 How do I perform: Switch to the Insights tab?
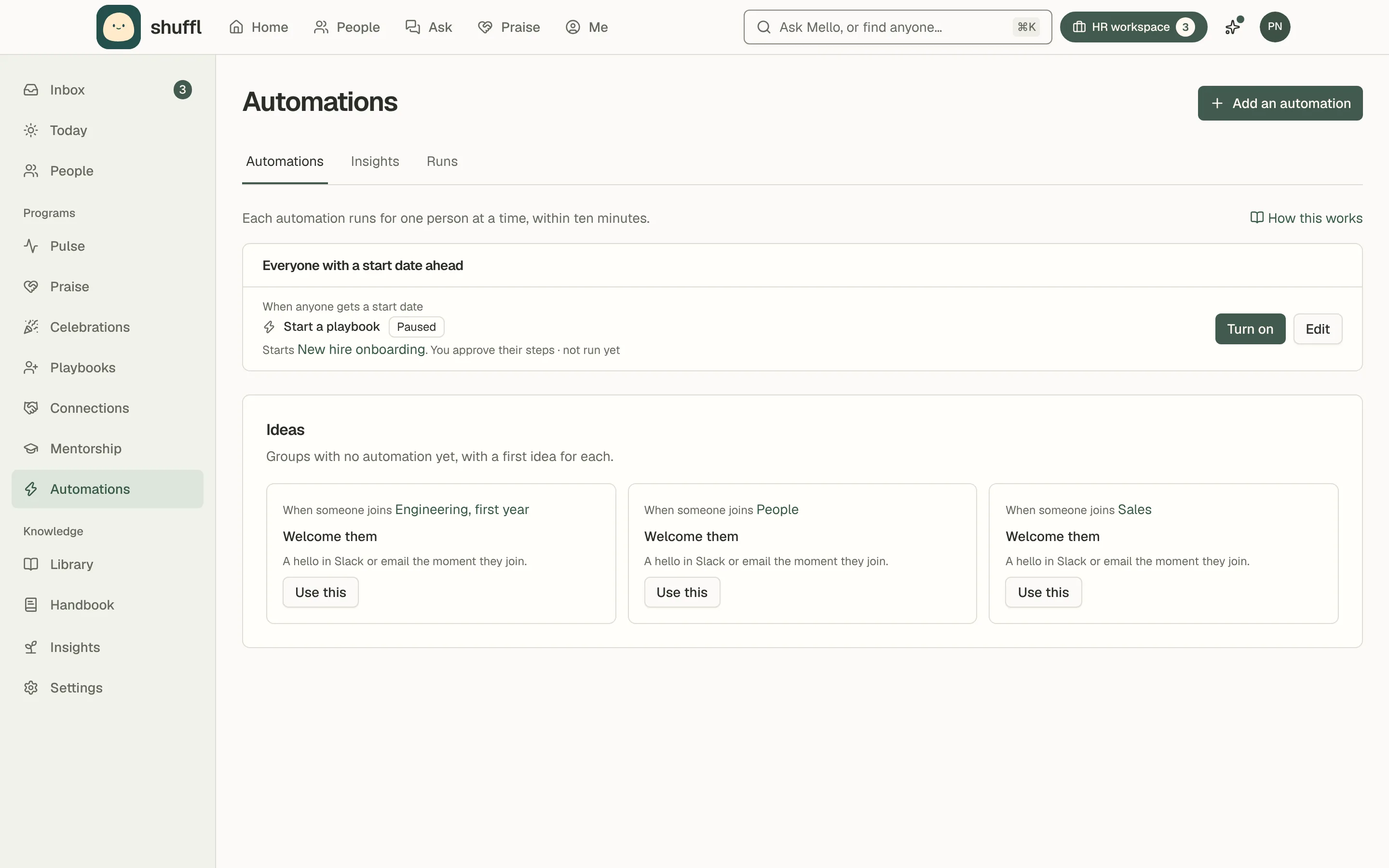[375, 162]
